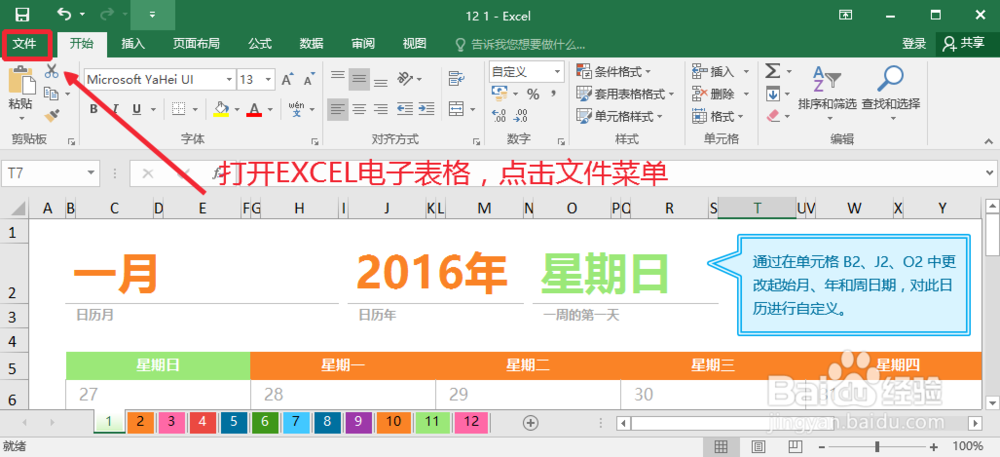Add a new sheet with plus button
This screenshot has width=1000, height=457.
pos(531,422)
